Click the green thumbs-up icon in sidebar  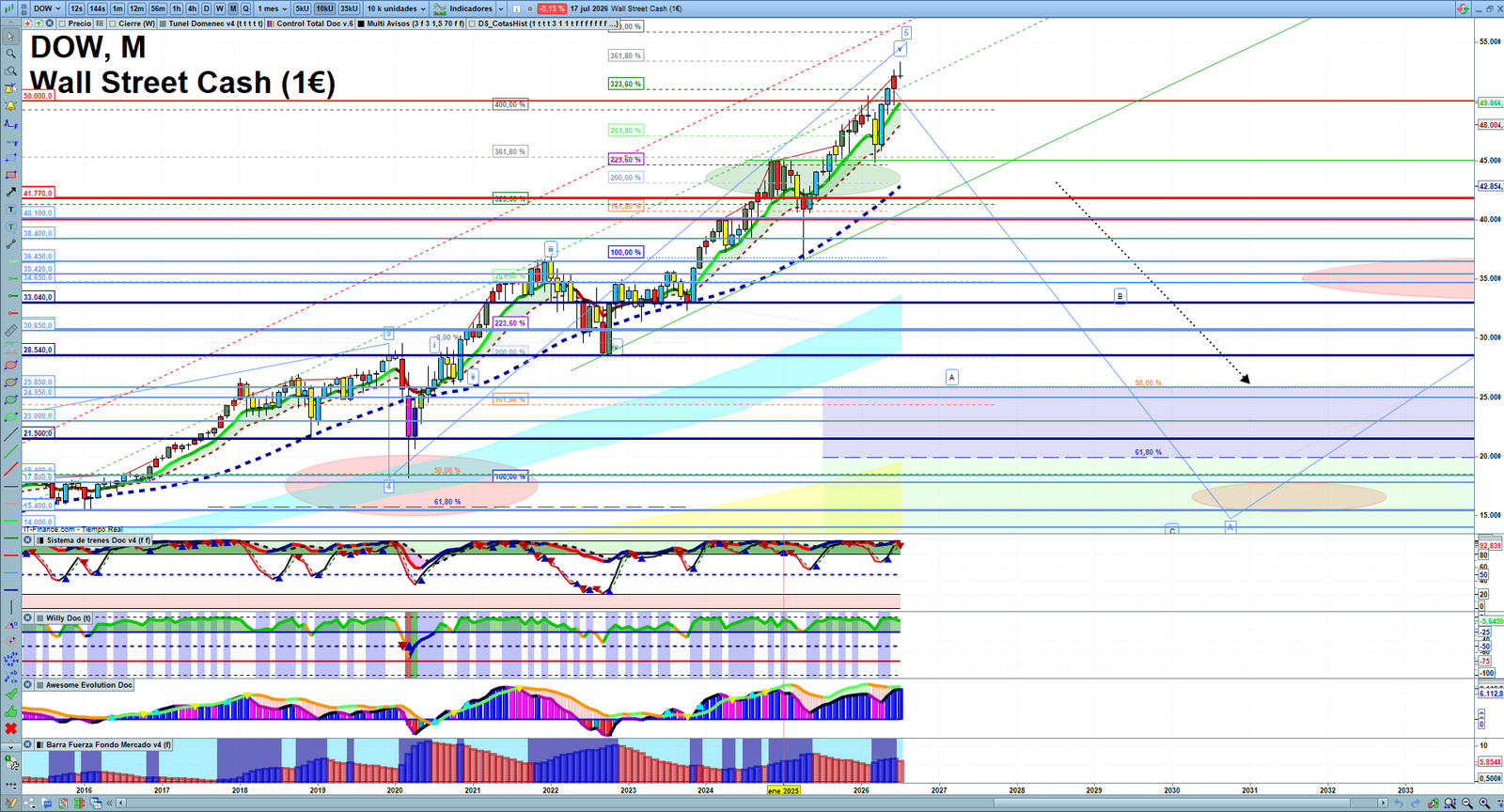coord(11,711)
